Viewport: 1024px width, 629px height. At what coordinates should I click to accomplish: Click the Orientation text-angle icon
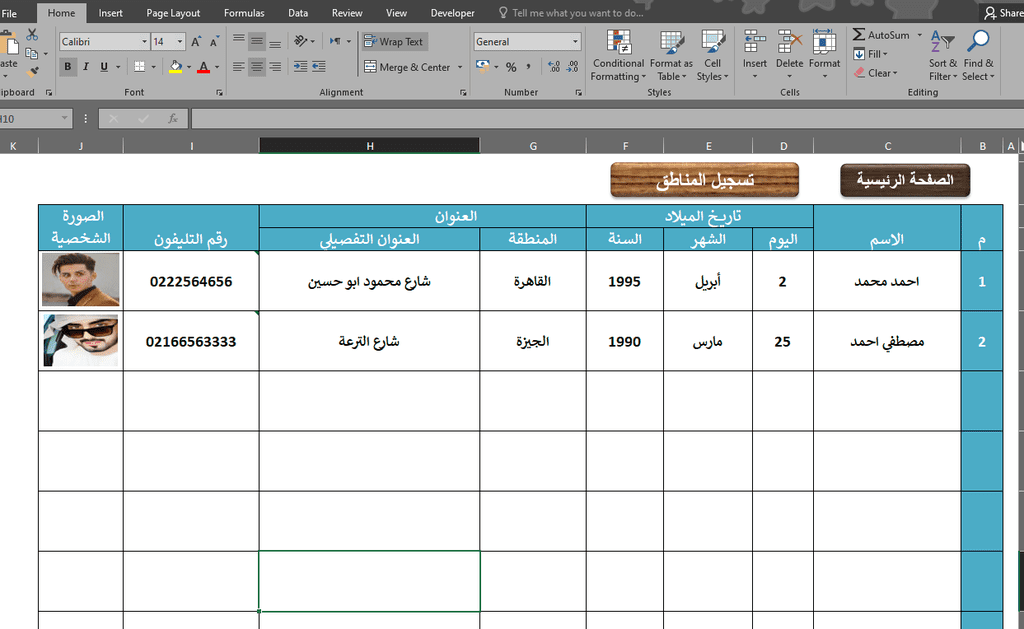(x=300, y=41)
